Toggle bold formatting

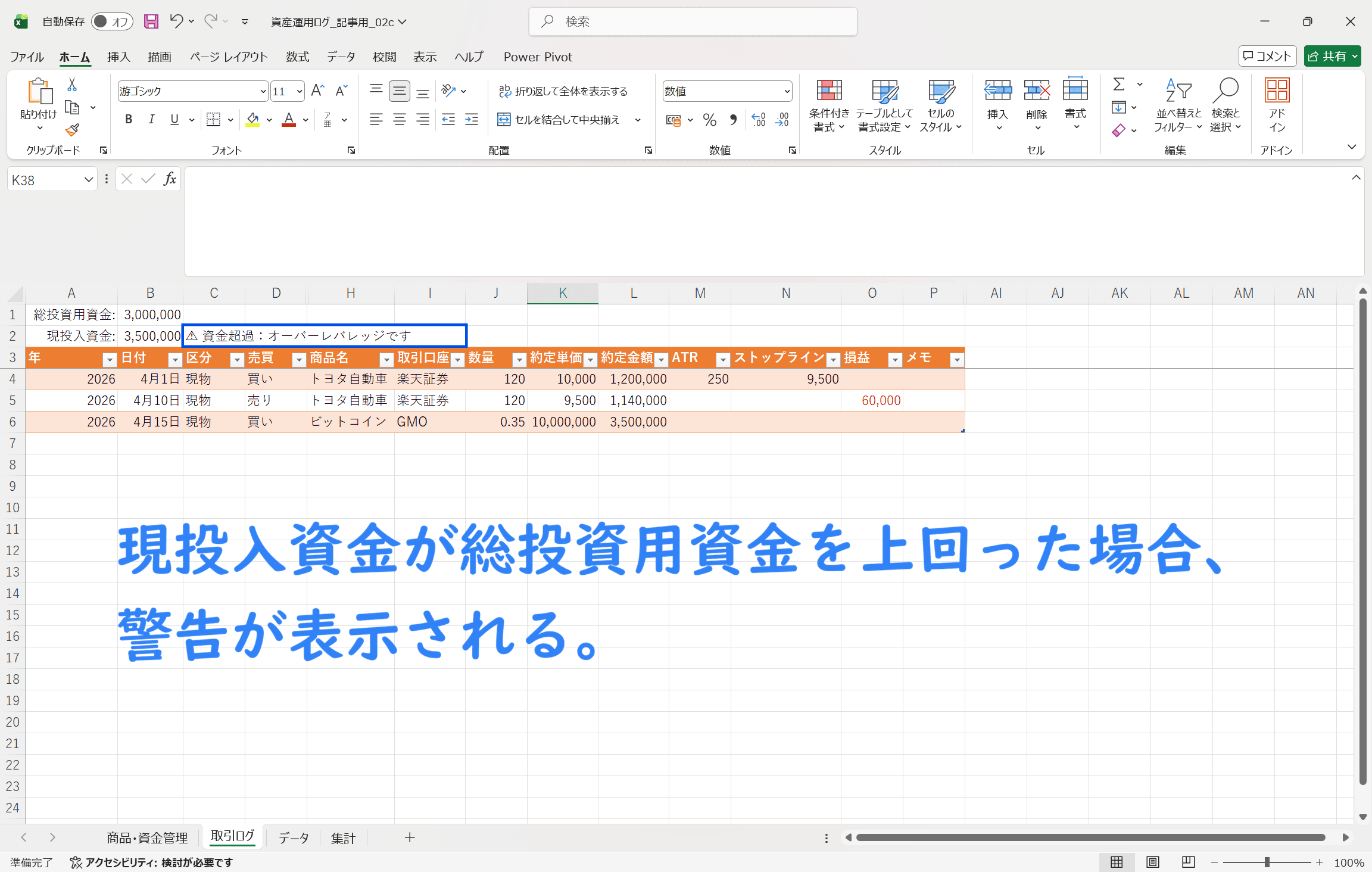[x=128, y=120]
